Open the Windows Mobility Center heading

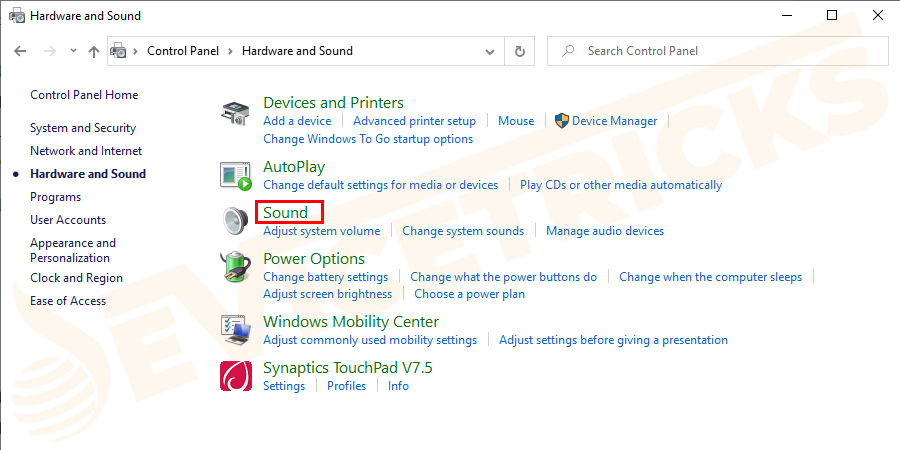coord(351,321)
